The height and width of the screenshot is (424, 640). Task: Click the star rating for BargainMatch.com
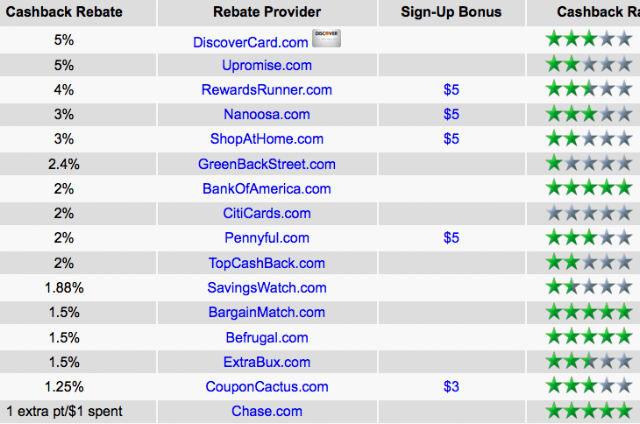(x=589, y=312)
